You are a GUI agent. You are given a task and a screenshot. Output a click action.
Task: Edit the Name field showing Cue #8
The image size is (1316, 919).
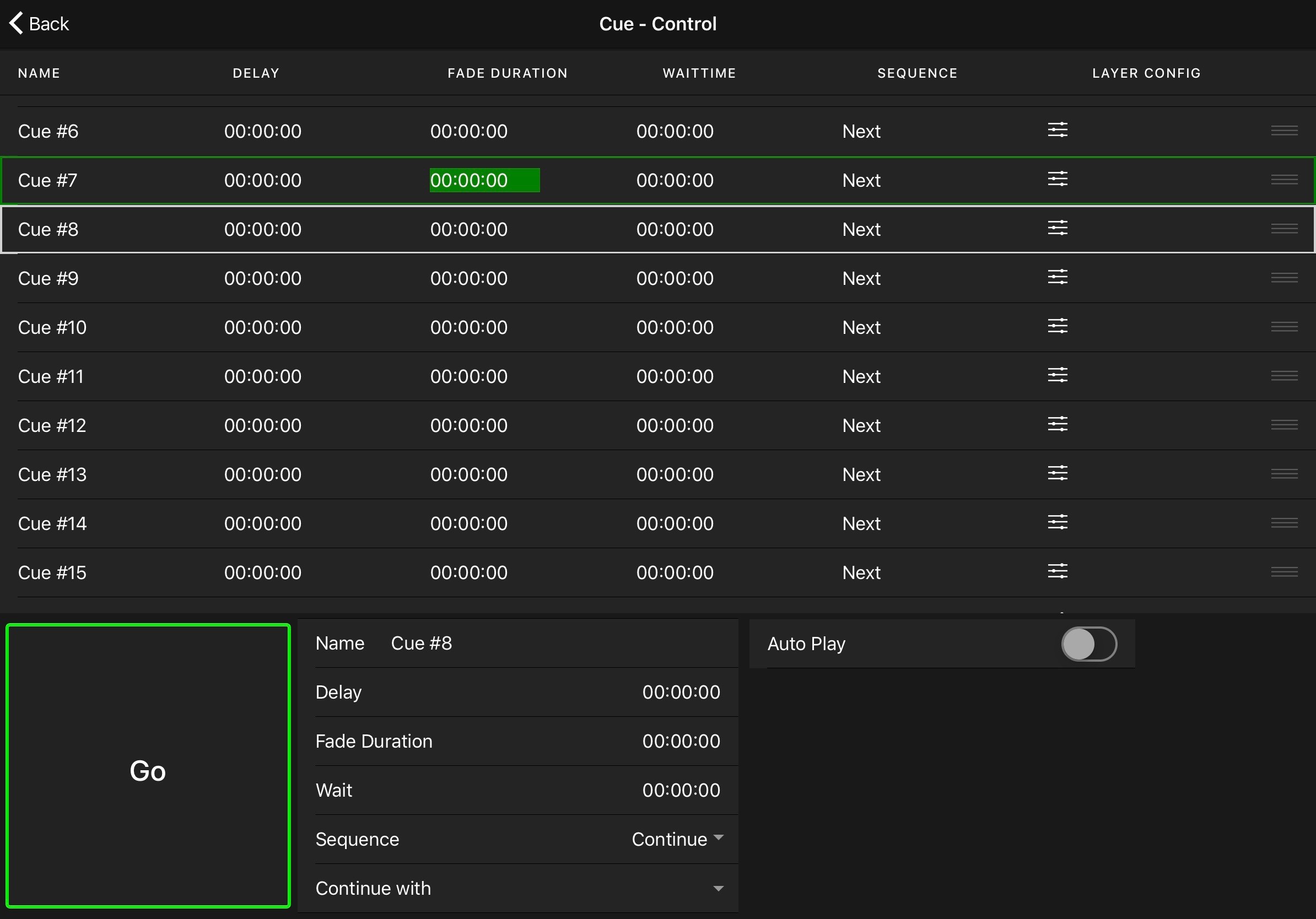coord(421,644)
